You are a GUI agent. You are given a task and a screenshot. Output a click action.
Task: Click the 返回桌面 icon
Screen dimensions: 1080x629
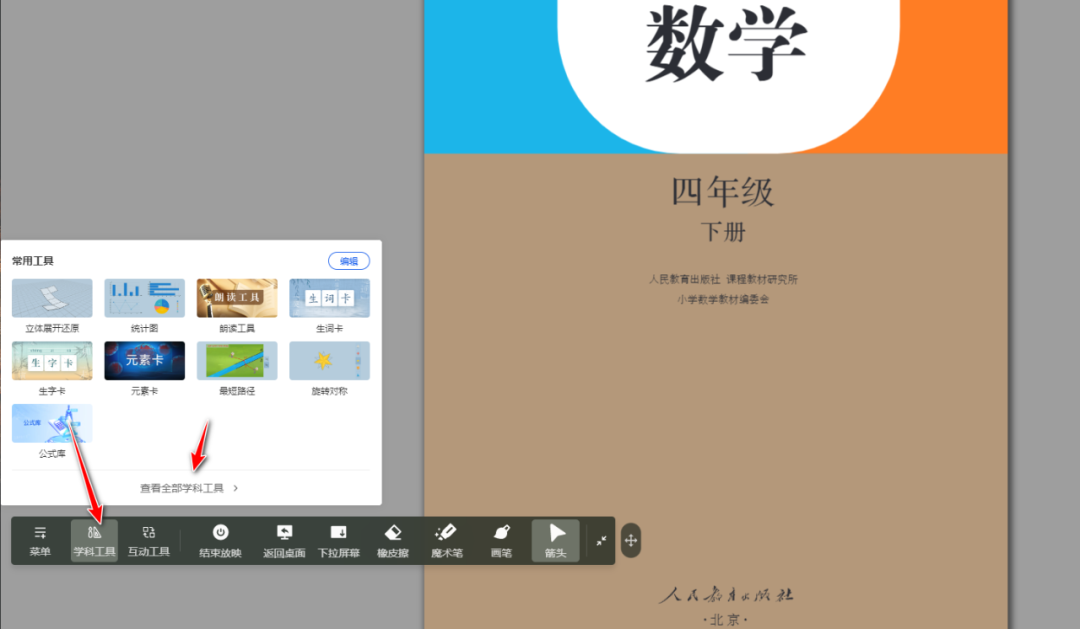pos(284,532)
